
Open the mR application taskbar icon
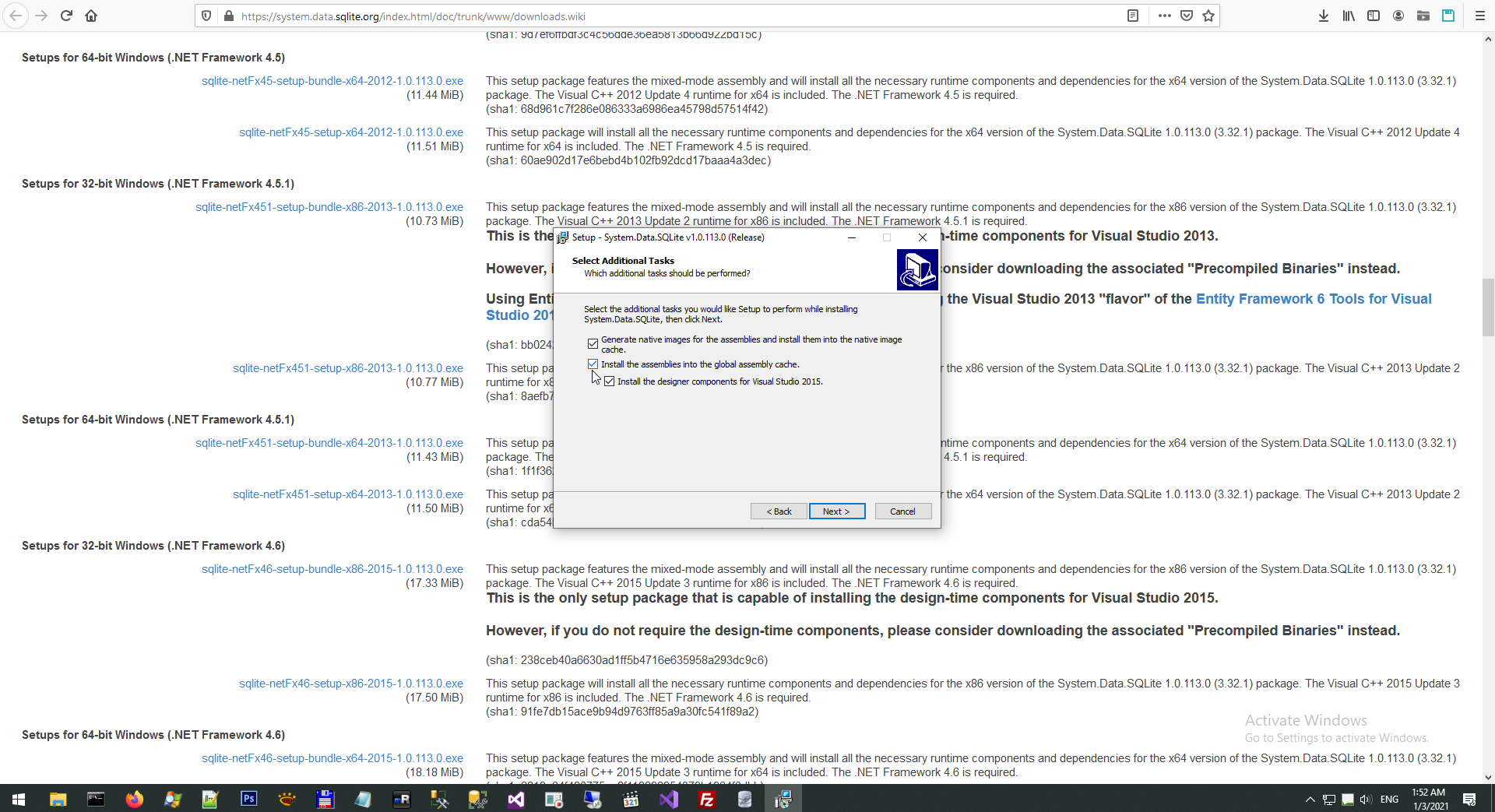(402, 799)
